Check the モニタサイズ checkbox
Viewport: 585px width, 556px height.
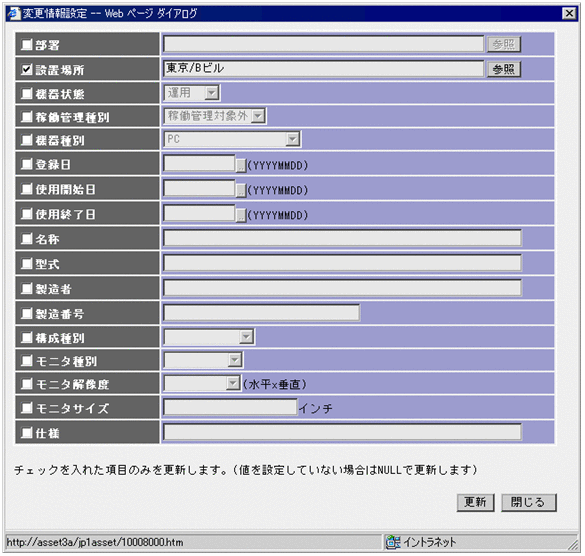click(x=26, y=407)
